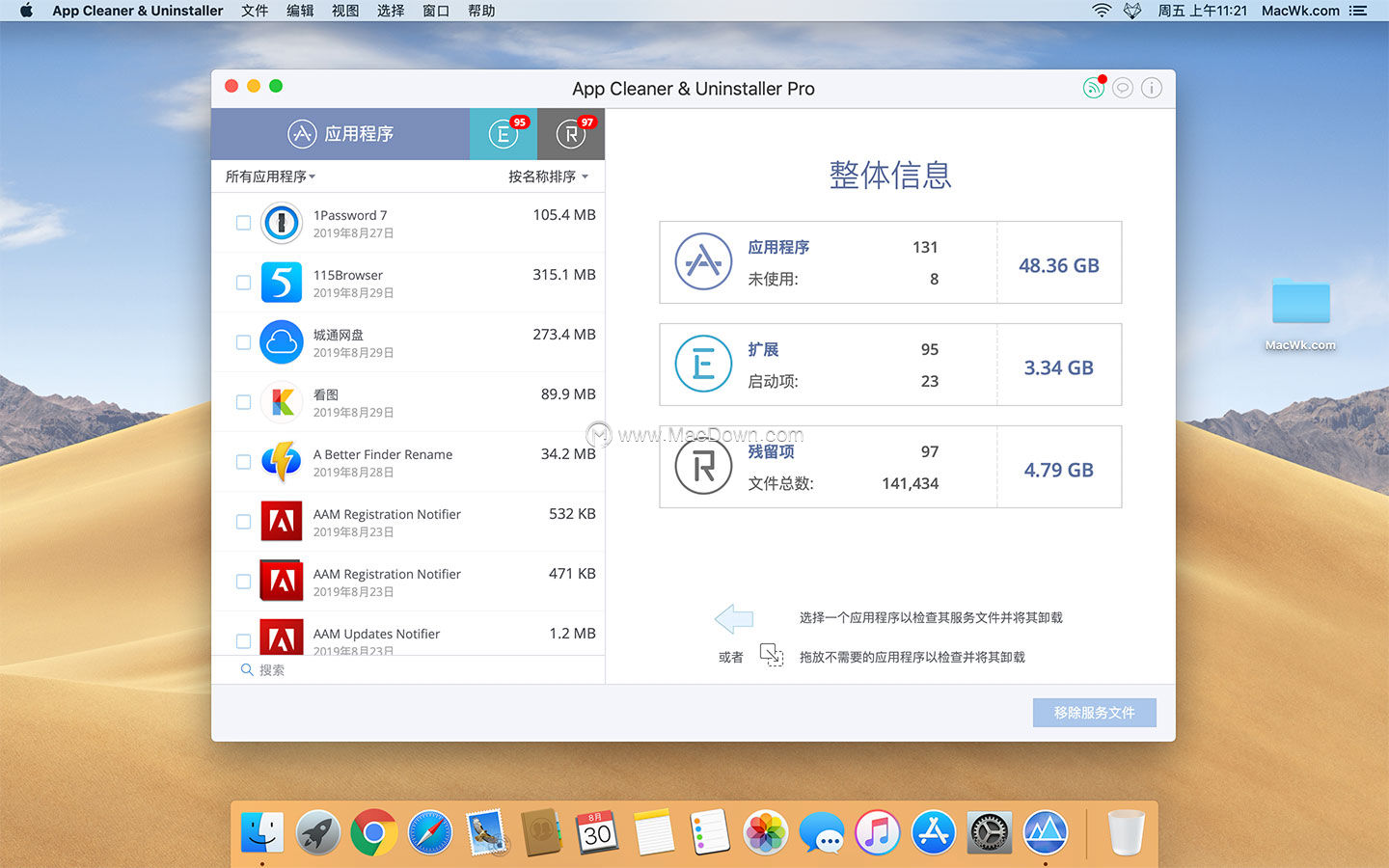Expand the 所有应用程序 filter dropdown
Viewport: 1389px width, 868px height.
(271, 176)
